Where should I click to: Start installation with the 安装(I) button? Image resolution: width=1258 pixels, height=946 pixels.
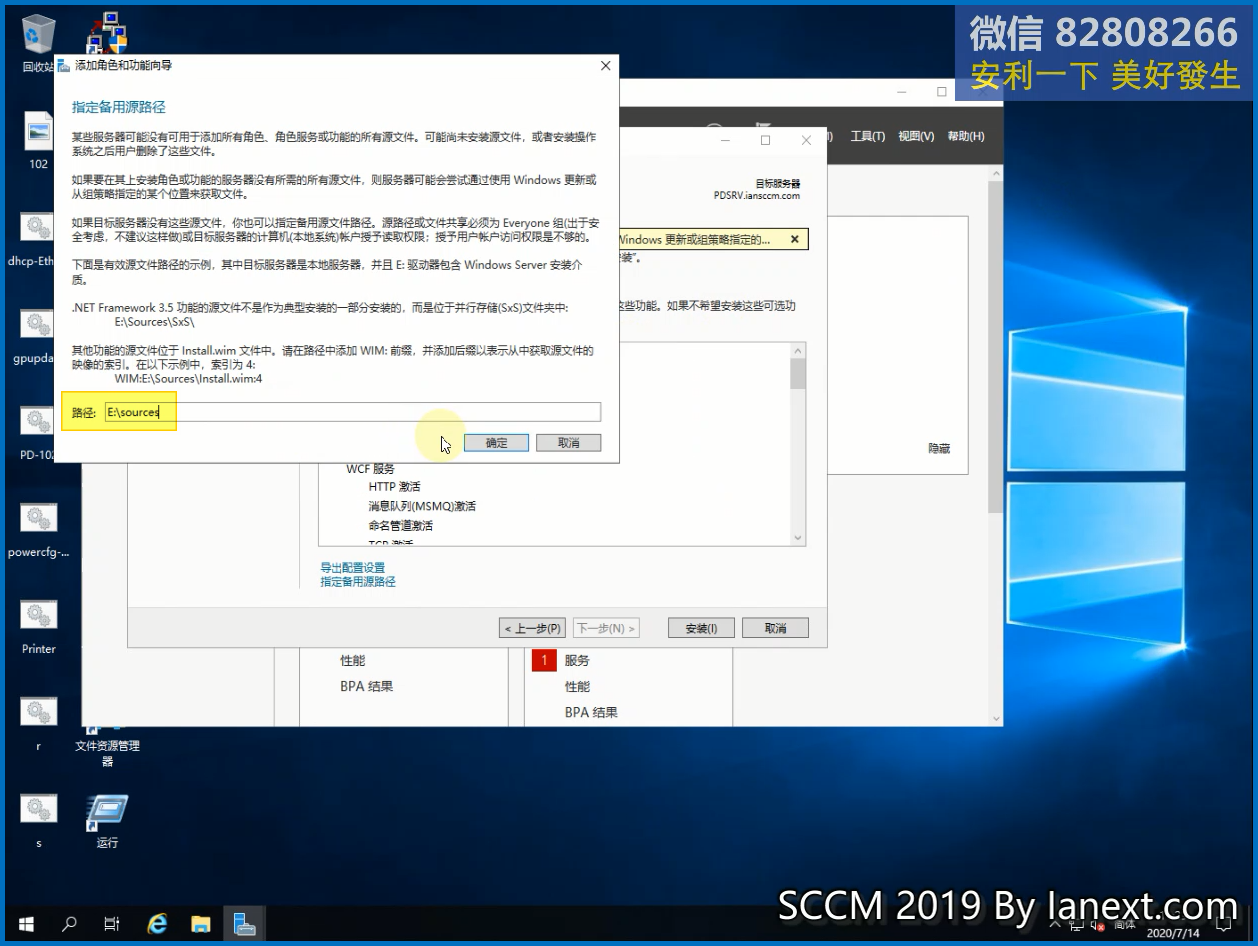click(701, 628)
